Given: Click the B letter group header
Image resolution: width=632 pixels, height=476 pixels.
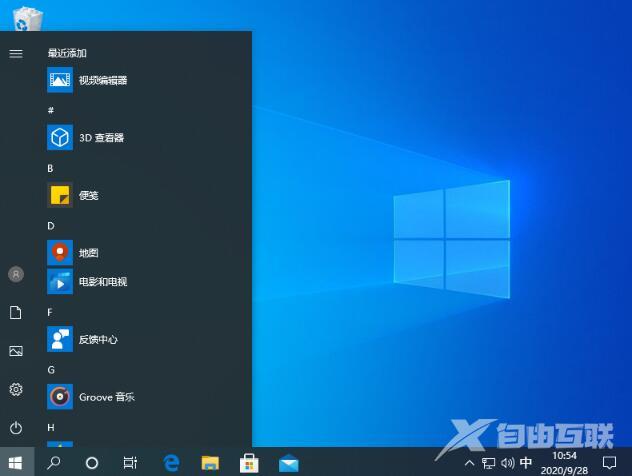Looking at the screenshot, I should tap(50, 168).
